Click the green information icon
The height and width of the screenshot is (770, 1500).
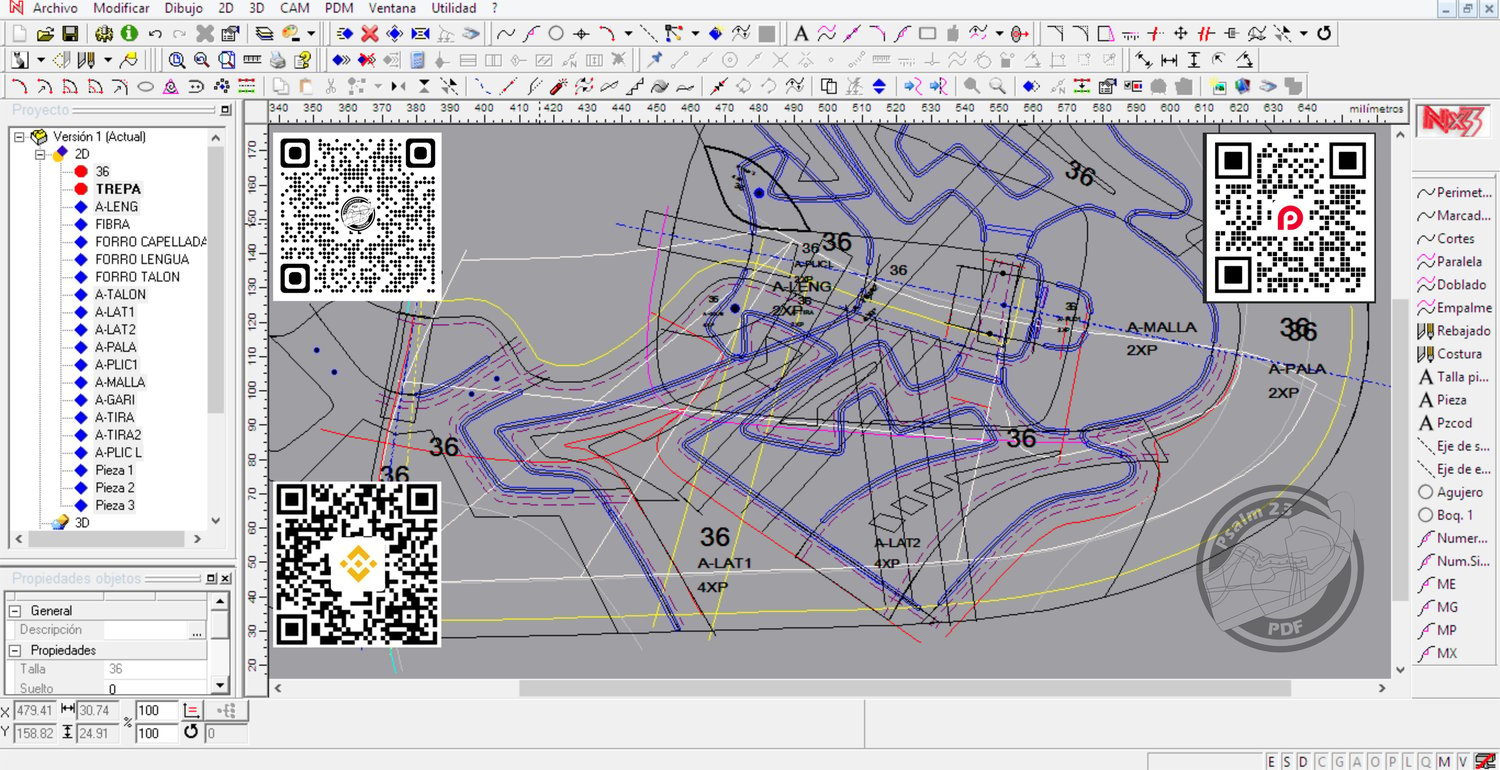tap(129, 33)
